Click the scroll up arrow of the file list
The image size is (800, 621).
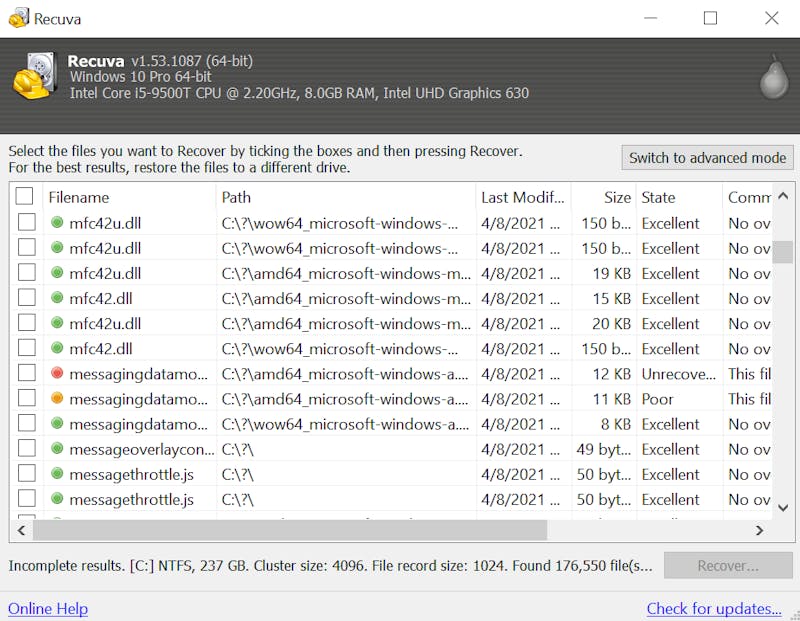click(783, 196)
